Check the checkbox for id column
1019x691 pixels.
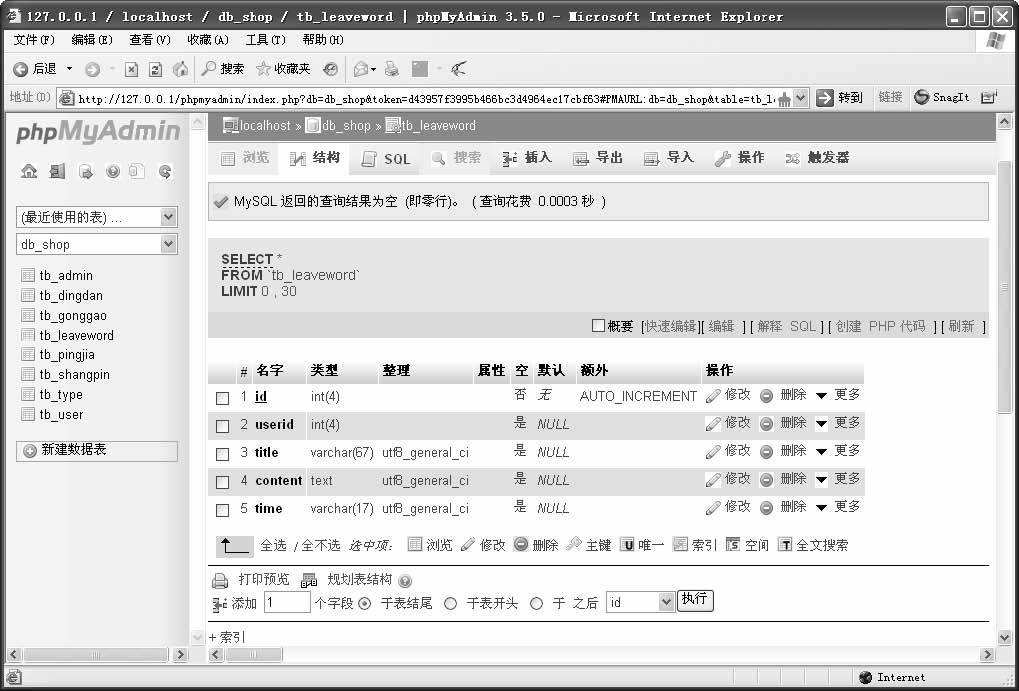click(x=222, y=398)
